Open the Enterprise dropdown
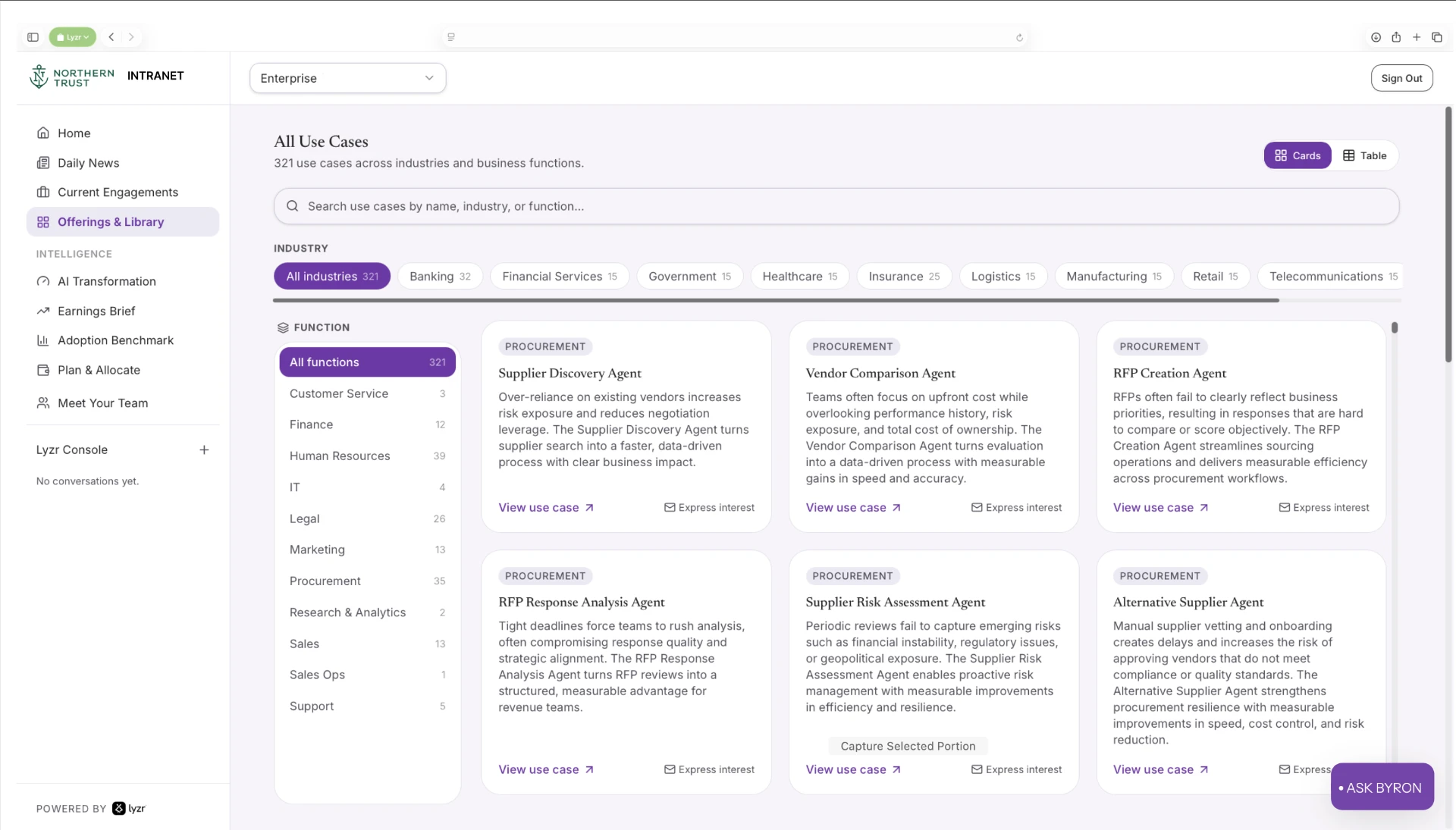Screen dimensions: 1456x830 (348, 78)
